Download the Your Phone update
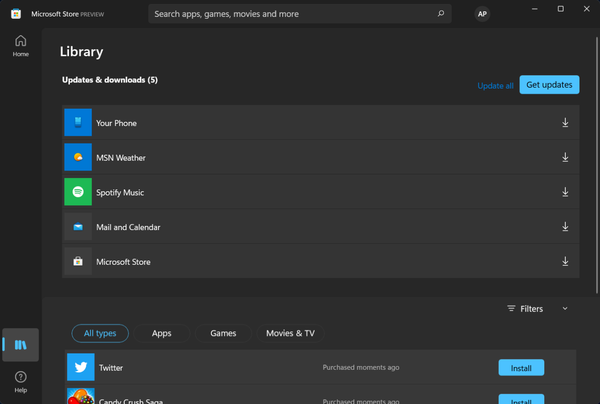This screenshot has width=600, height=404. click(565, 123)
